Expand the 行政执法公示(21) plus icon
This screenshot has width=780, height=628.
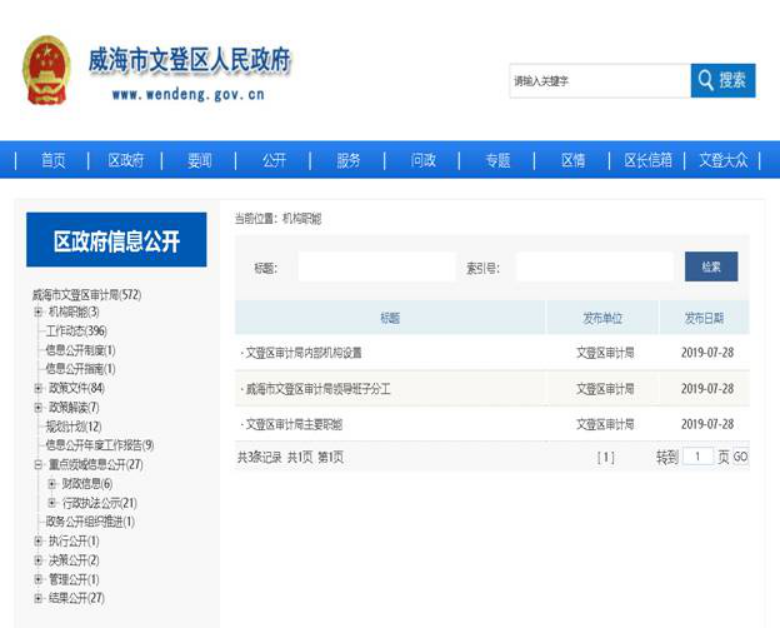[52, 503]
